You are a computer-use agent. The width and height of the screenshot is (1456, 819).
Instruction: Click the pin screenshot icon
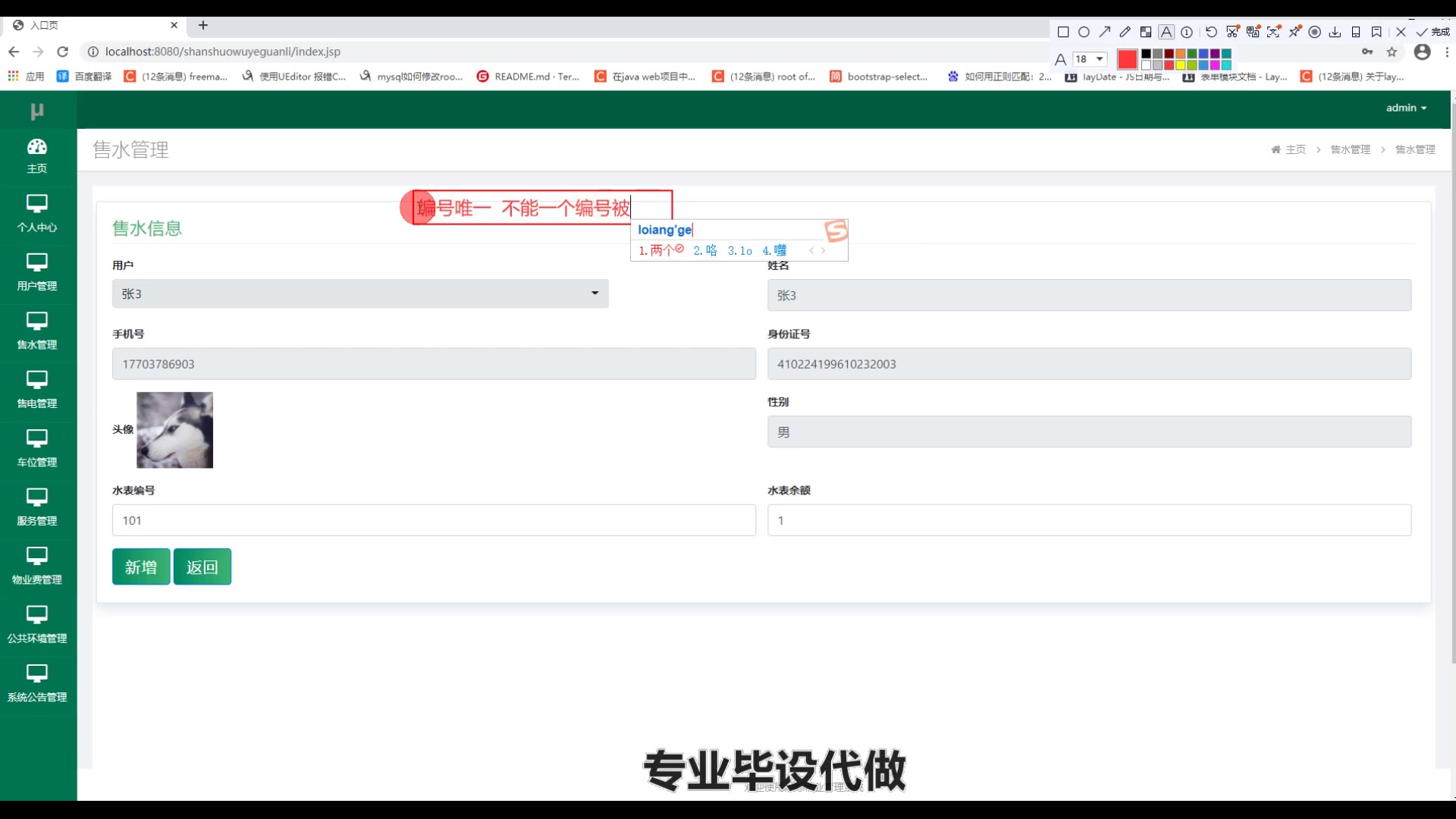(1294, 32)
